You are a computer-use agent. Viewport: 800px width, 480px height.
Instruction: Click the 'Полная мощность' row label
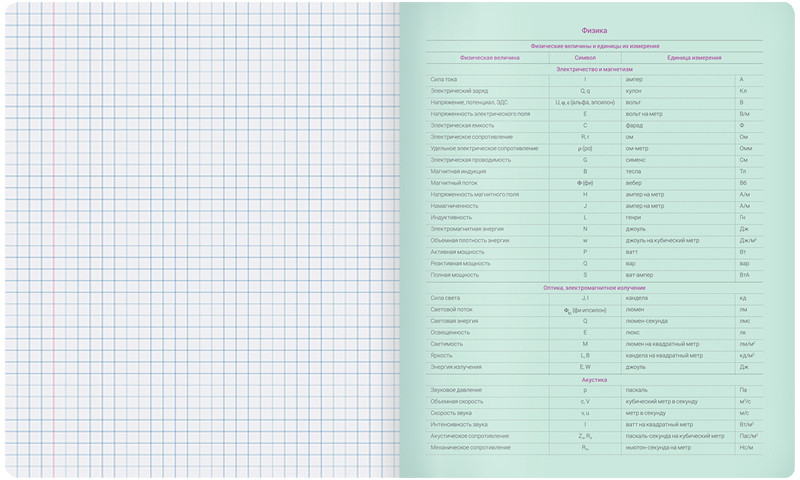coord(455,275)
